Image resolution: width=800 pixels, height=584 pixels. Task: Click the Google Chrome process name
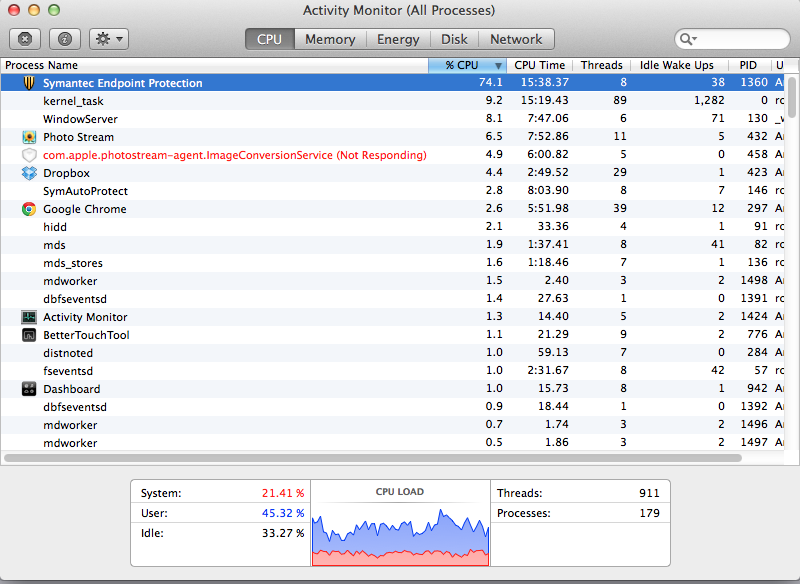[85, 209]
